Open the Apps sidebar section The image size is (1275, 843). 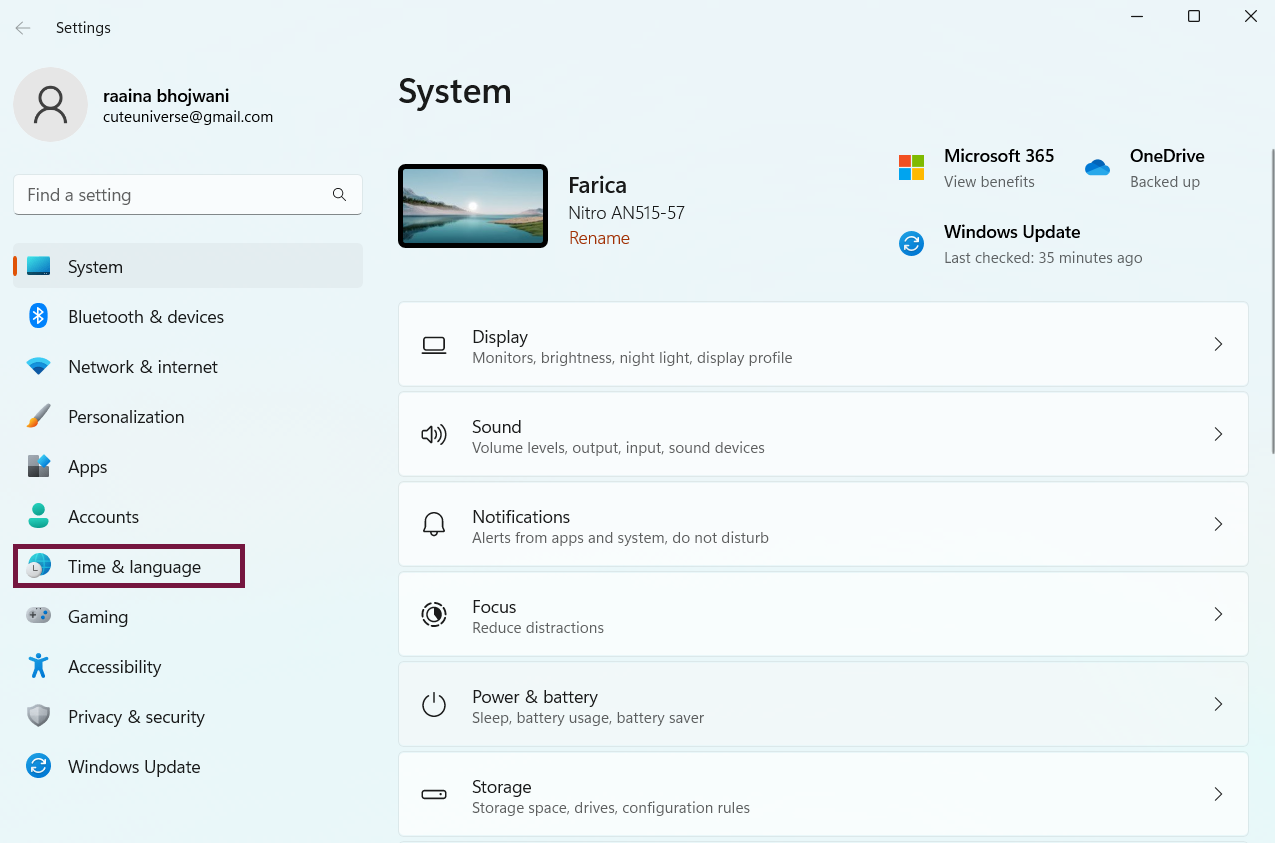pos(88,467)
